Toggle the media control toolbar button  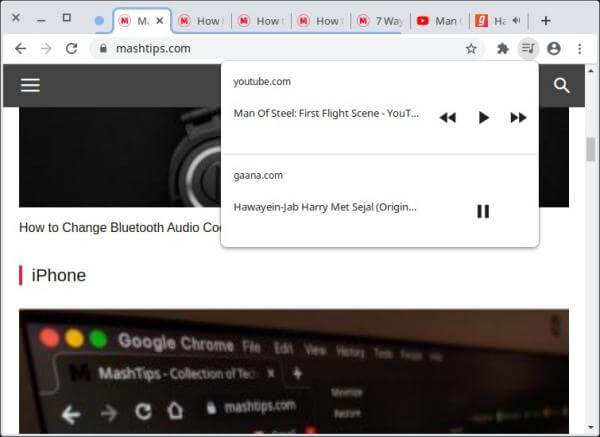pyautogui.click(x=528, y=49)
